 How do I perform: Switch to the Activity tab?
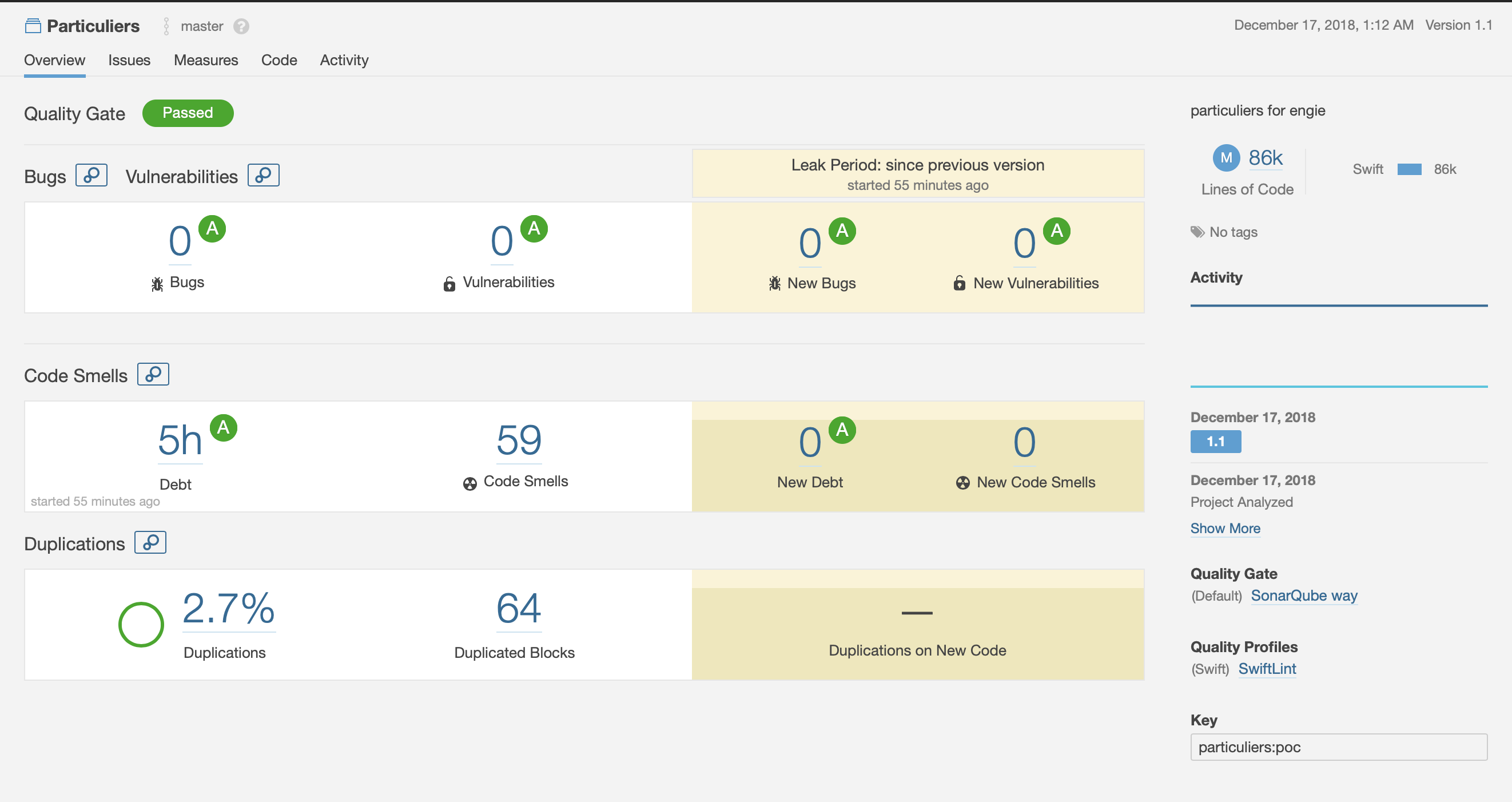tap(344, 60)
